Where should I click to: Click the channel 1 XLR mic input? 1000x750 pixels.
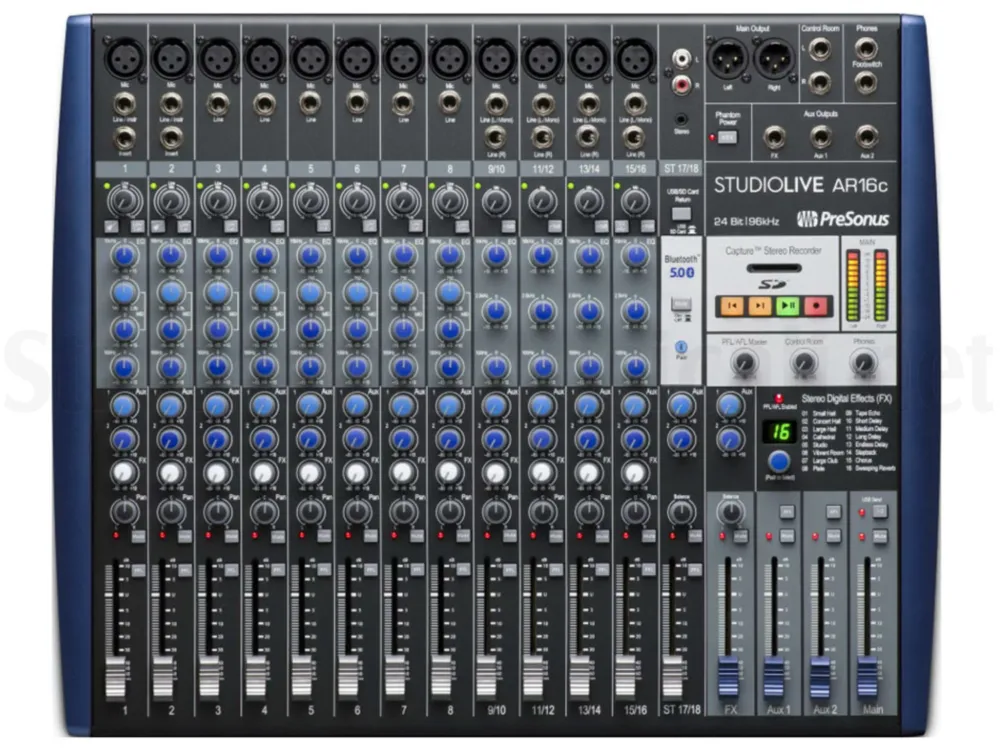(x=125, y=58)
